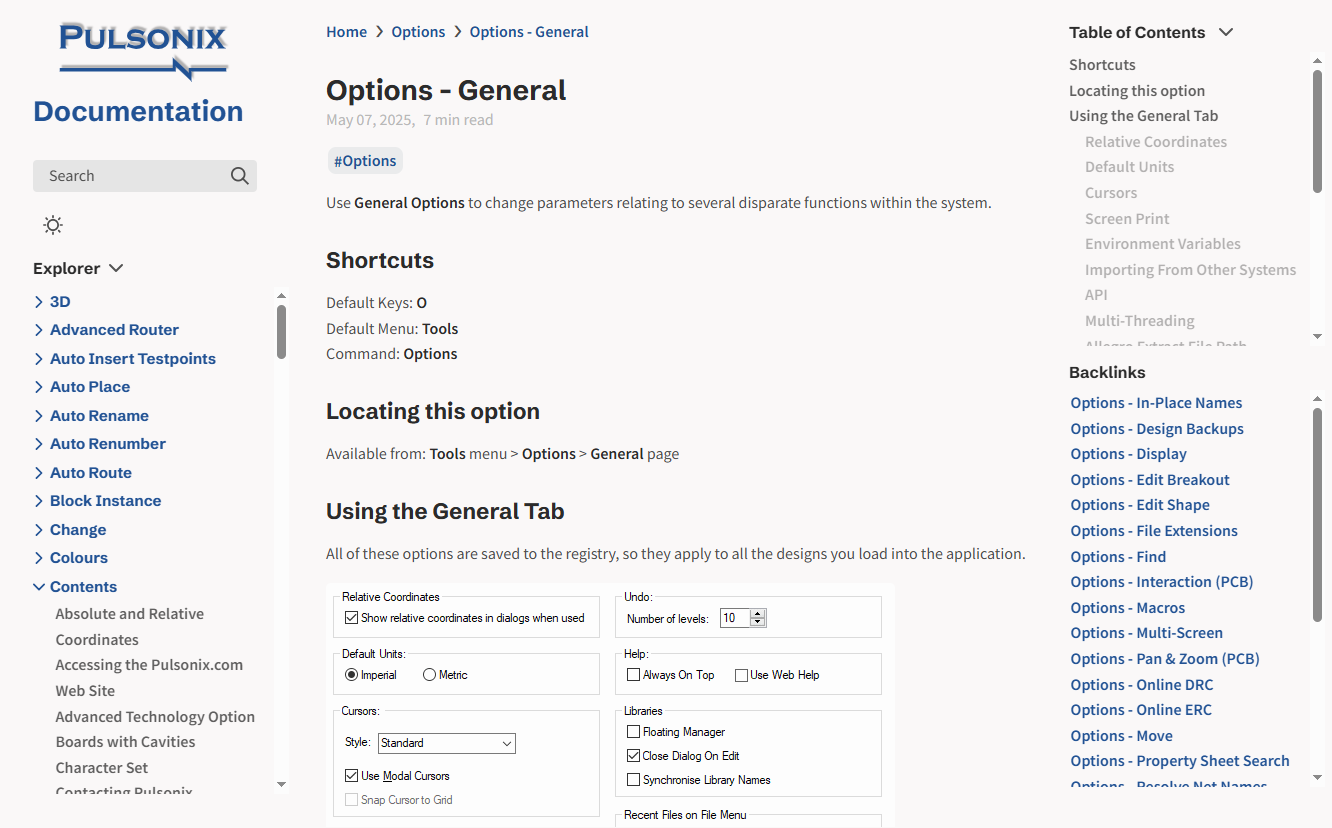Viewport: 1332px width, 828px height.
Task: Collapse the Table of Contents chevron
Action: pos(1226,32)
